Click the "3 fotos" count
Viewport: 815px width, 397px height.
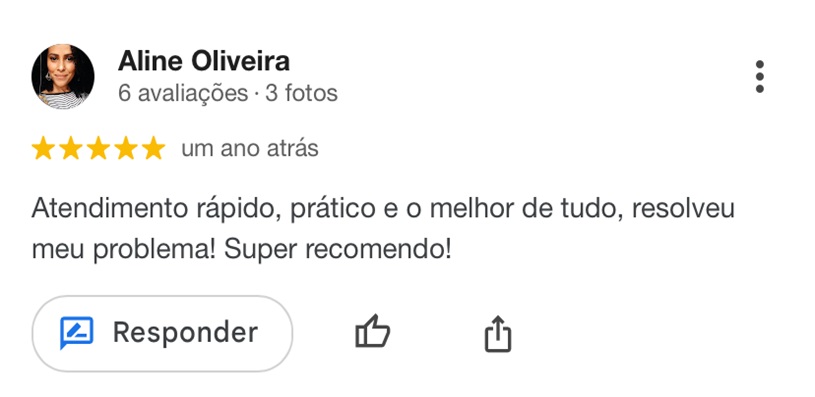click(301, 94)
